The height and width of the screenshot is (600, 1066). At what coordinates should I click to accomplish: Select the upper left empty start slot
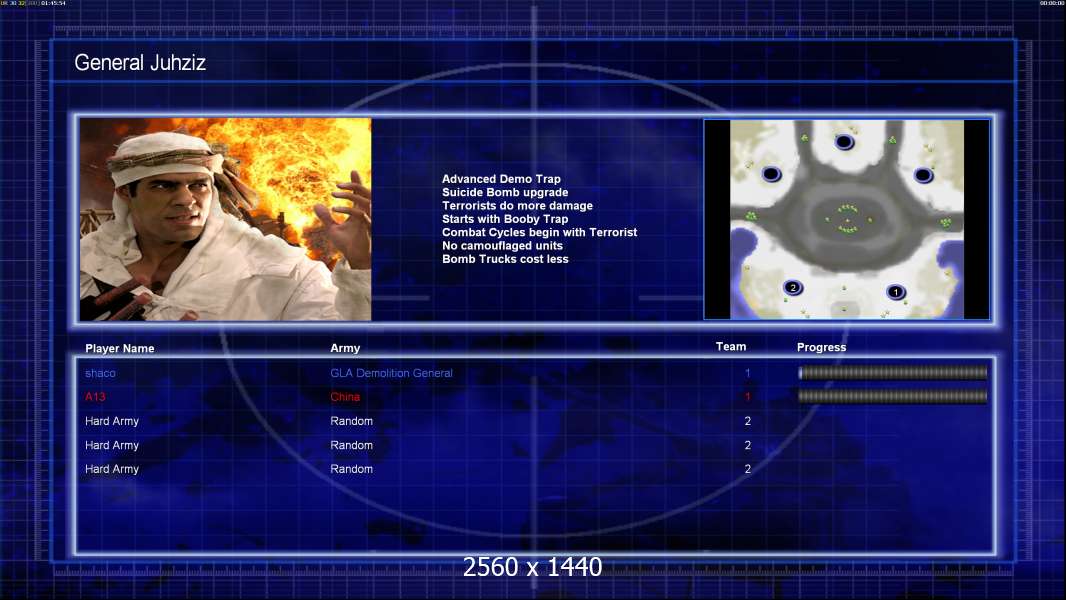point(771,175)
